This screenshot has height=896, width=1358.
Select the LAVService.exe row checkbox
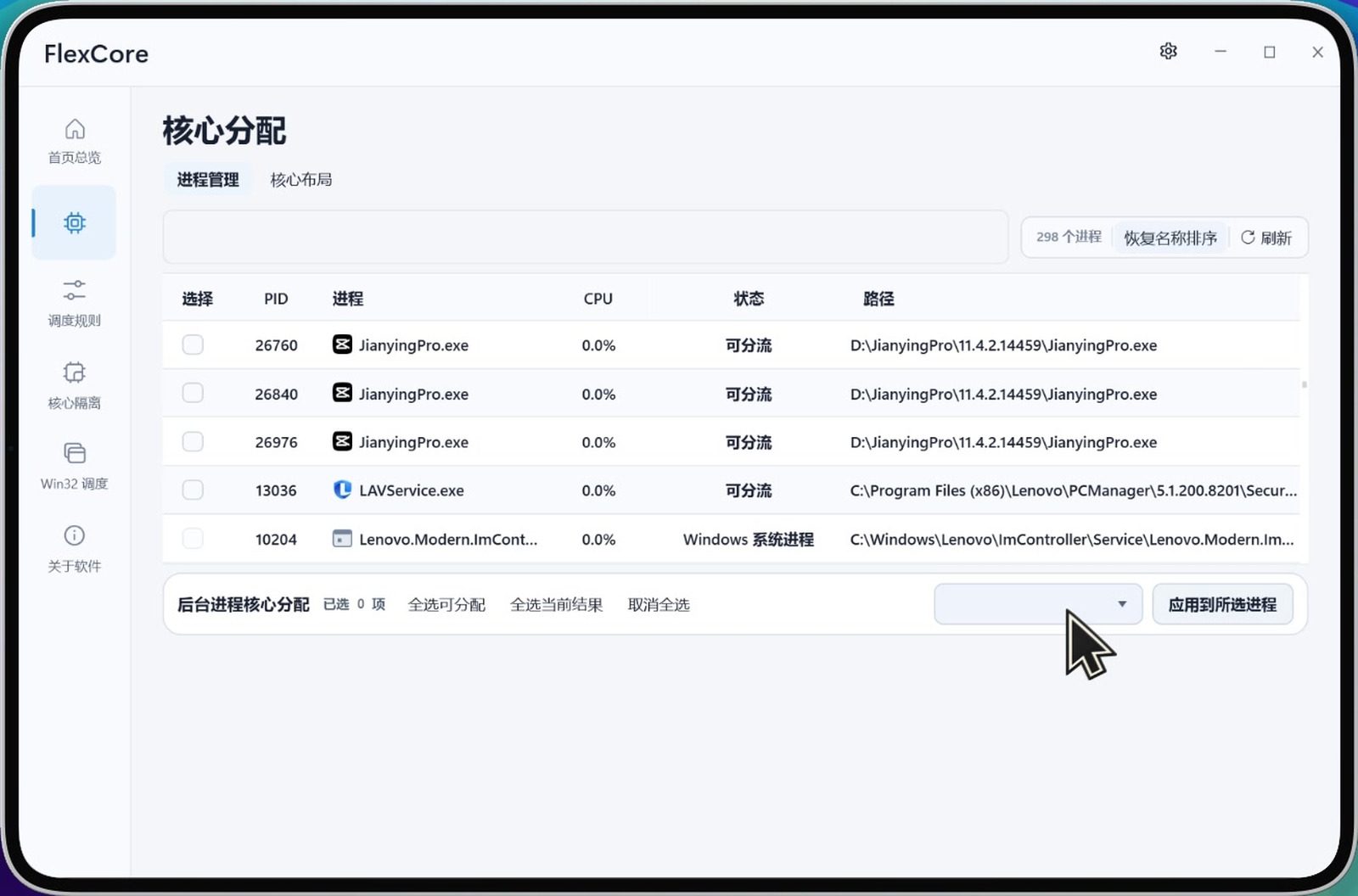[193, 490]
